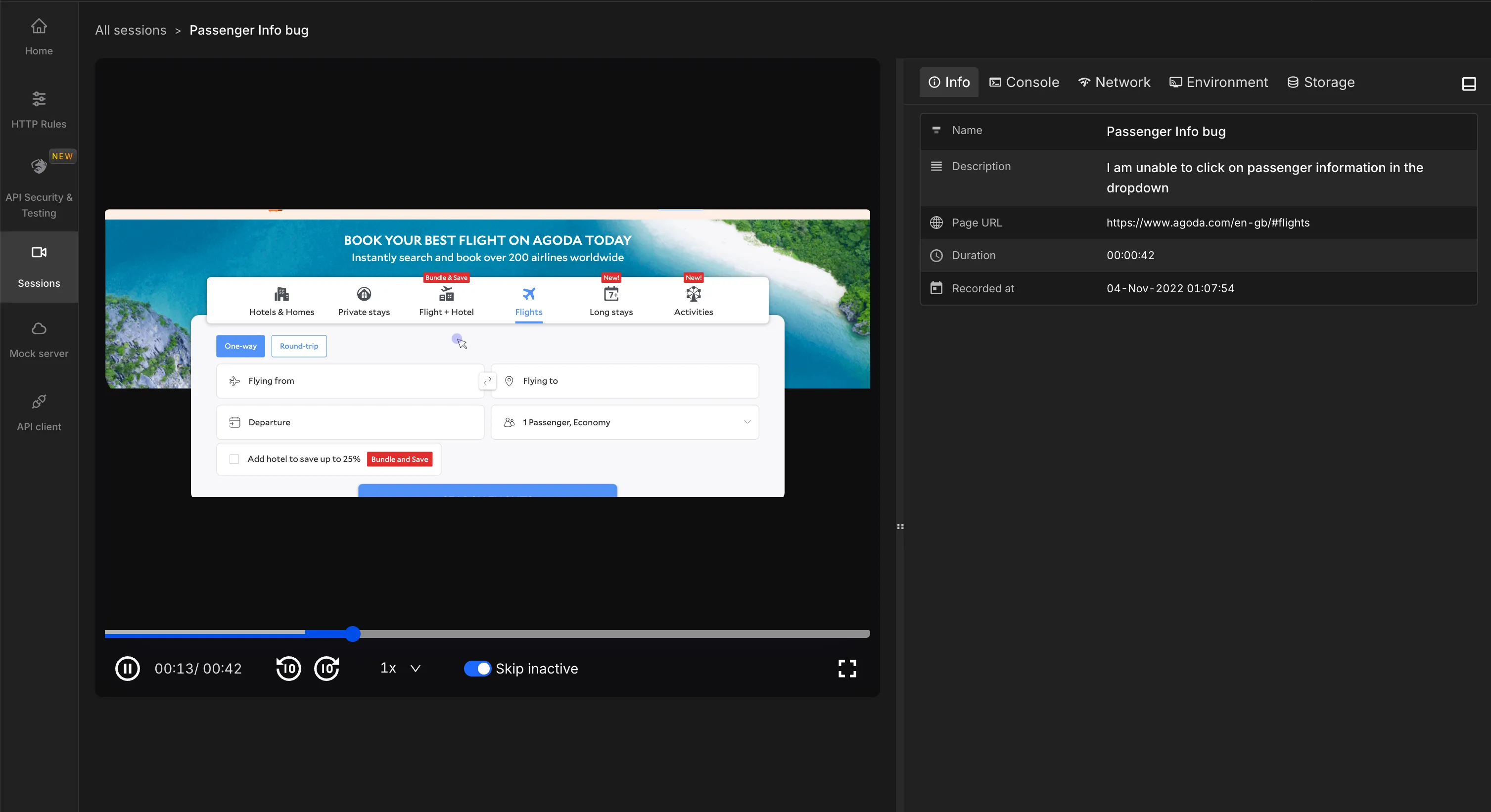1491x812 pixels.
Task: Open the Home sidebar icon
Action: 39,37
